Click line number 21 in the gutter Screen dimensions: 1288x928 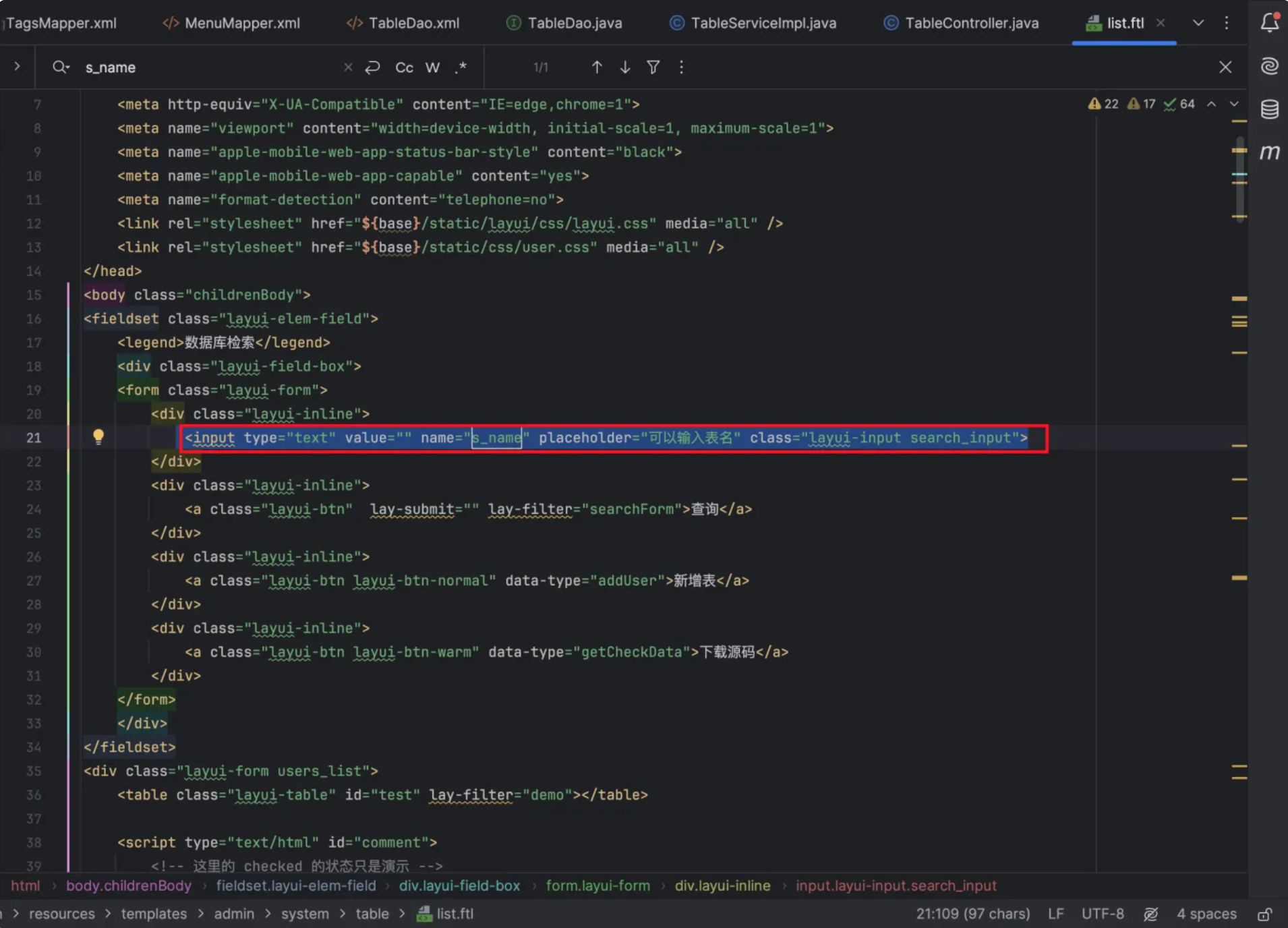click(x=34, y=438)
